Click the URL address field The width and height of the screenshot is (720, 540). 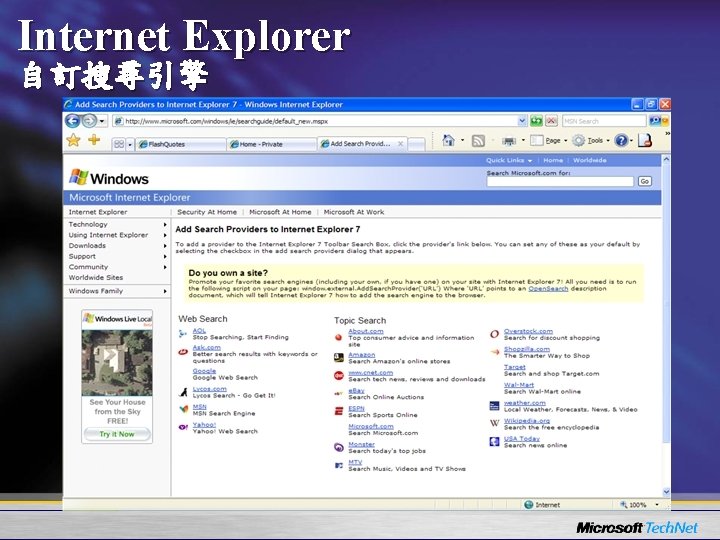coord(315,121)
